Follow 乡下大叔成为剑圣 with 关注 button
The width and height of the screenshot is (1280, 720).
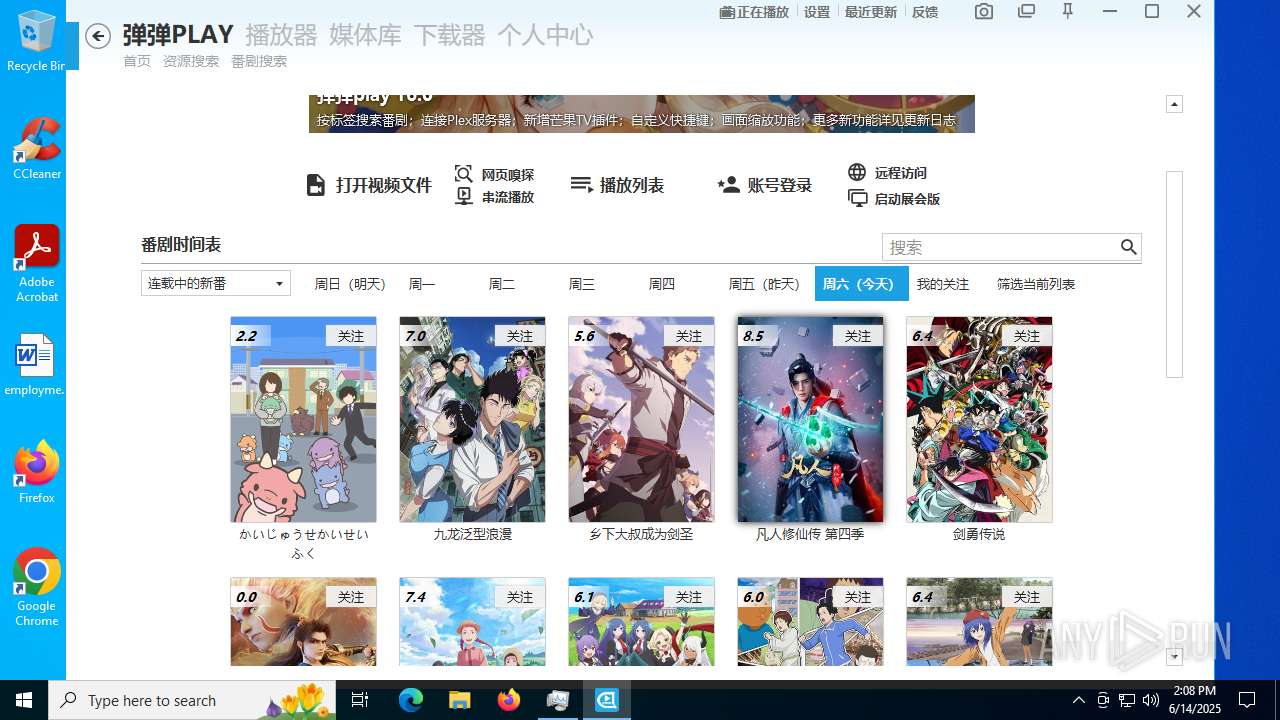tap(689, 336)
